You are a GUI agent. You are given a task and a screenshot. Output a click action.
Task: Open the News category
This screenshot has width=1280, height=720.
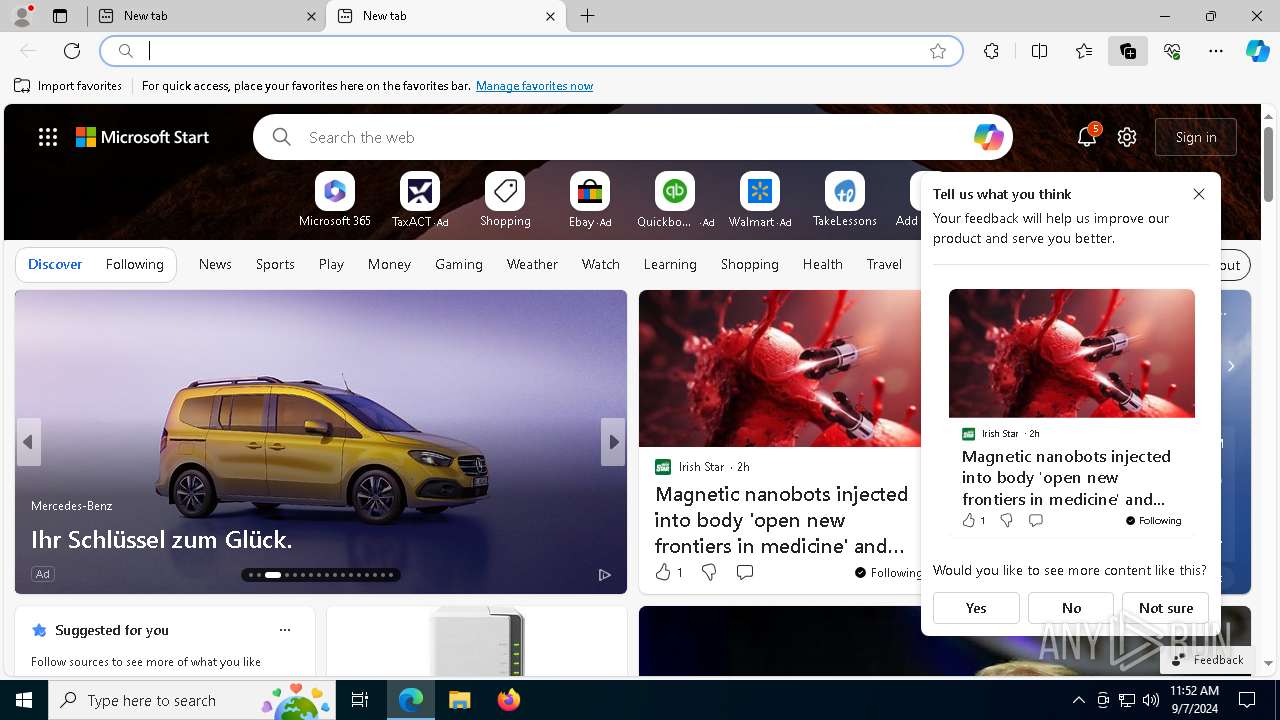pyautogui.click(x=215, y=264)
